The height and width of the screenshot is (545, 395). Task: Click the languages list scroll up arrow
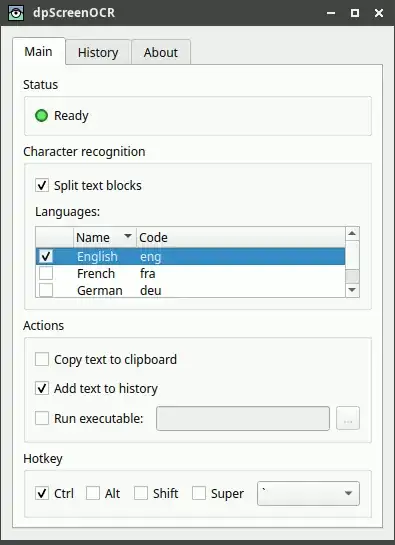click(352, 234)
